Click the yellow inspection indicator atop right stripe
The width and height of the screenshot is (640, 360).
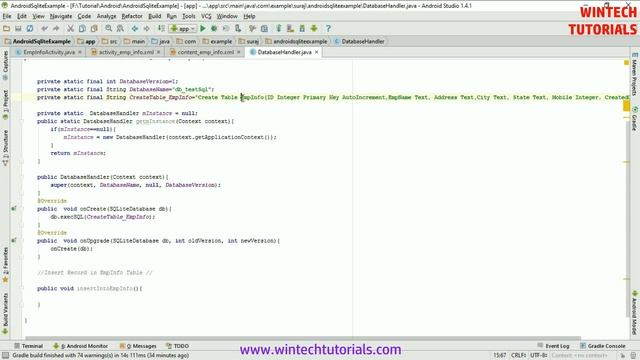click(627, 62)
